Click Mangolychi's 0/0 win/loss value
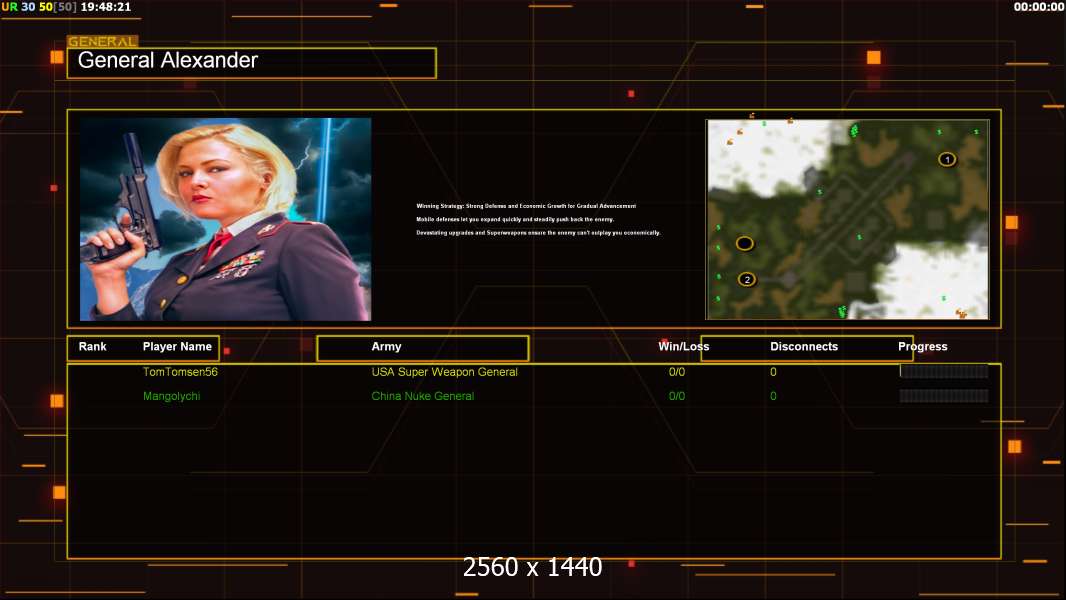The width and height of the screenshot is (1066, 600). (x=676, y=396)
